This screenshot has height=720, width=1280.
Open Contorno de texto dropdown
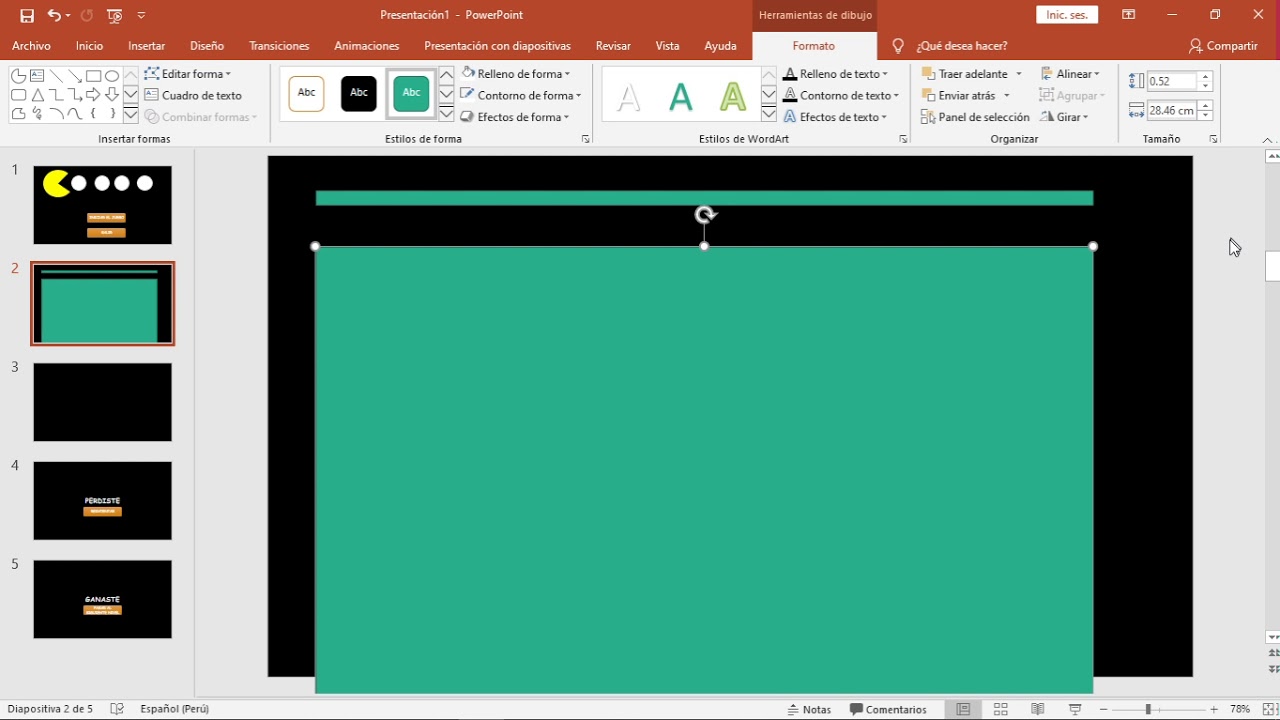[x=841, y=95]
